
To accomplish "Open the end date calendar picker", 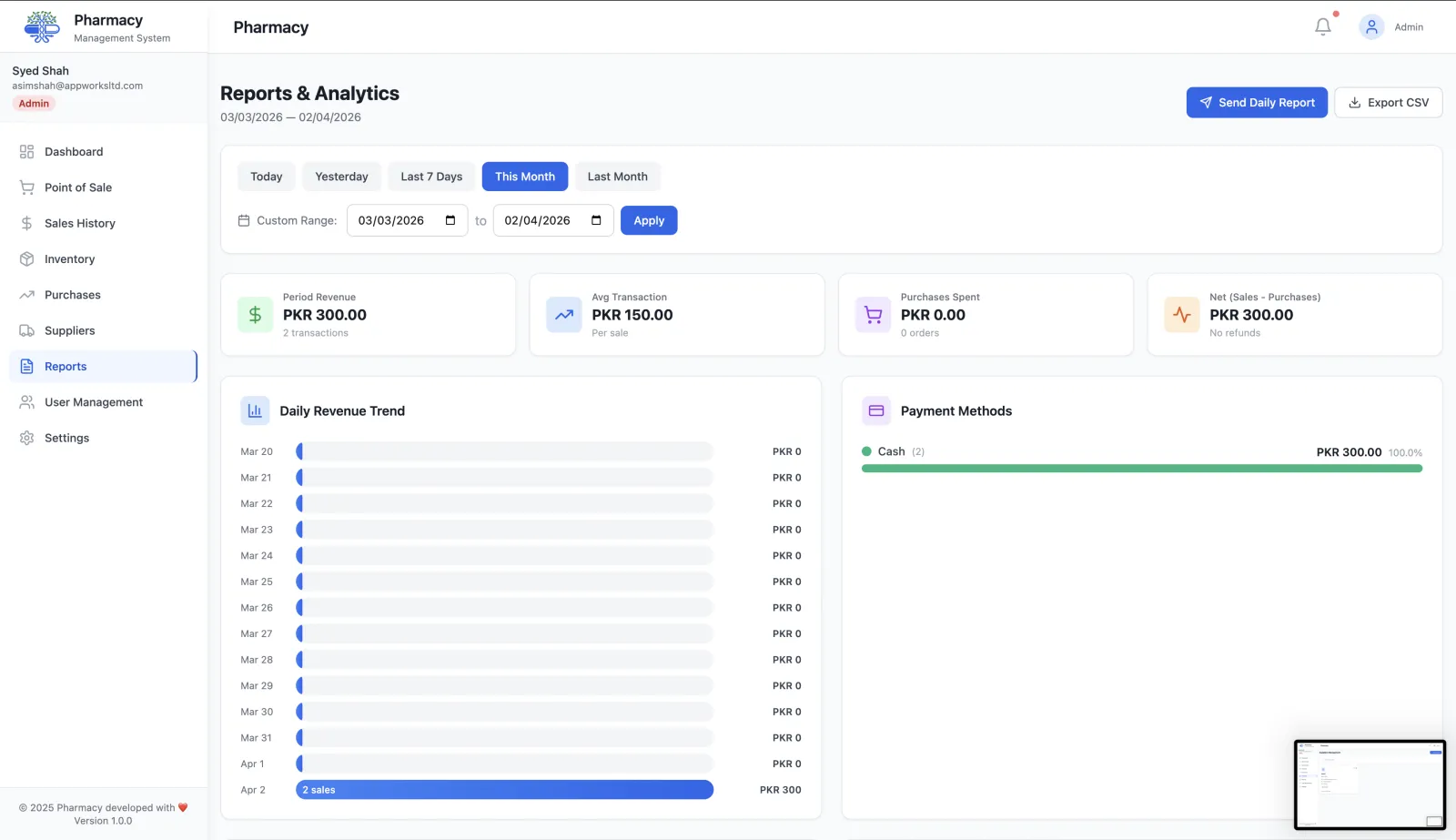I will point(596,220).
